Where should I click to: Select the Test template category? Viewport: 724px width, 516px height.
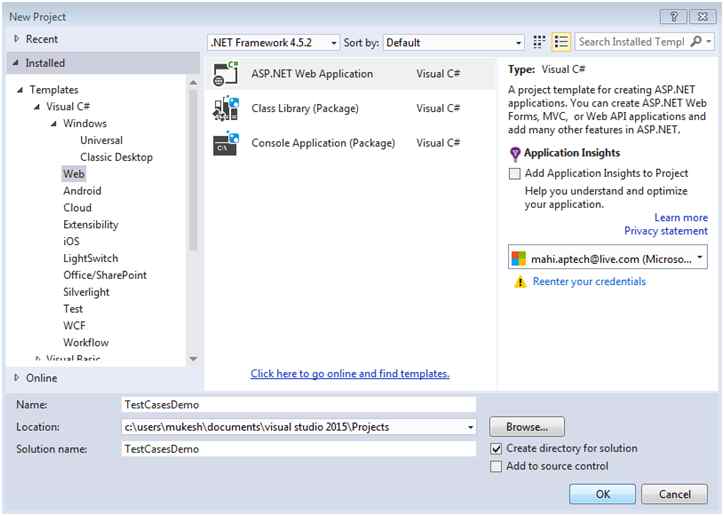73,309
